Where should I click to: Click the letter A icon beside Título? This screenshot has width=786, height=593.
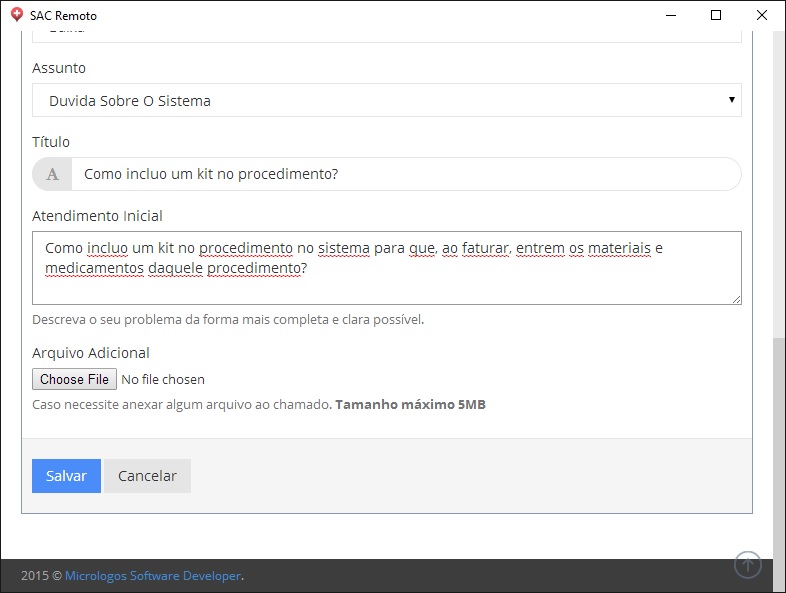pyautogui.click(x=52, y=174)
